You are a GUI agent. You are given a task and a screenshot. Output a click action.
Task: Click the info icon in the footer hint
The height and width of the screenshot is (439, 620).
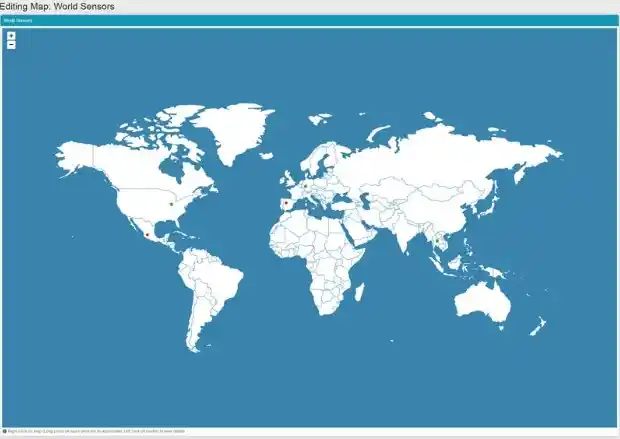tap(4, 431)
